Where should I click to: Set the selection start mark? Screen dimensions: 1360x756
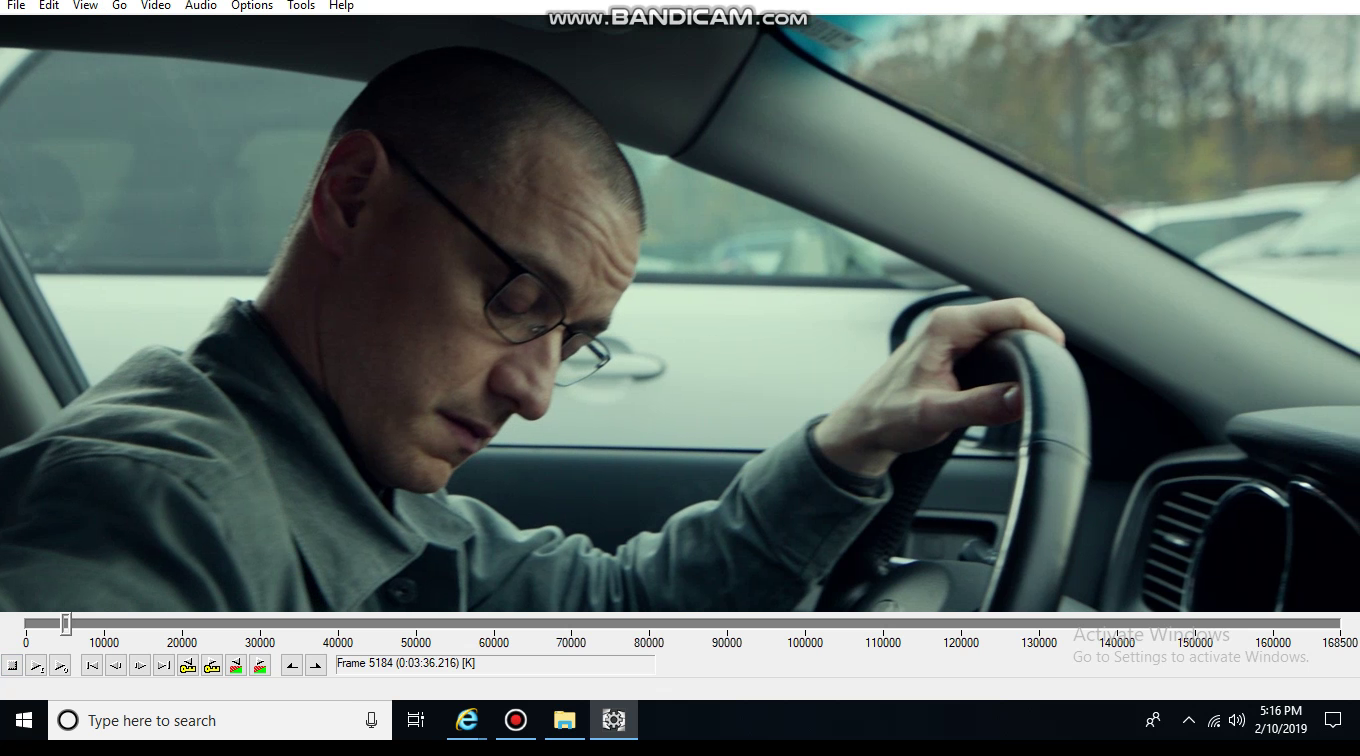[x=292, y=666]
